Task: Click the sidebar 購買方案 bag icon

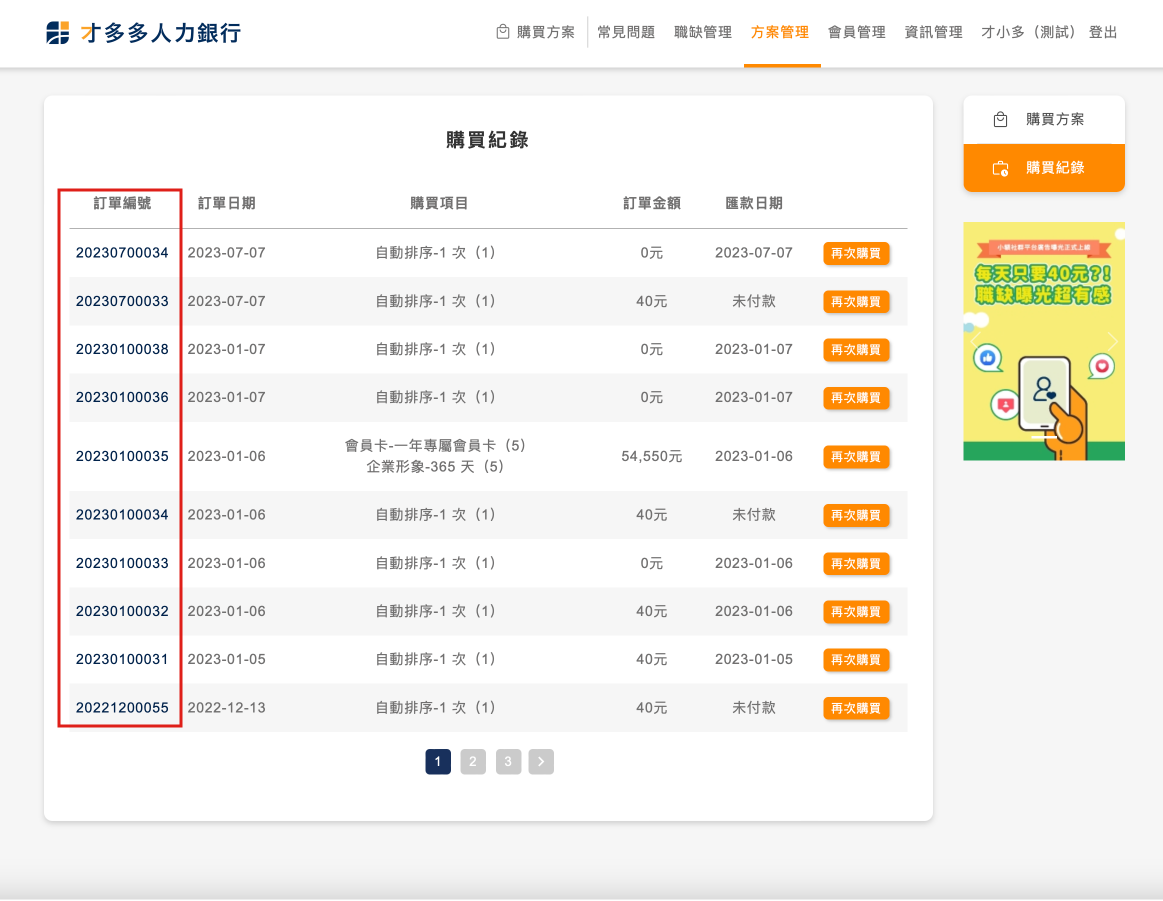Action: pyautogui.click(x=1000, y=120)
